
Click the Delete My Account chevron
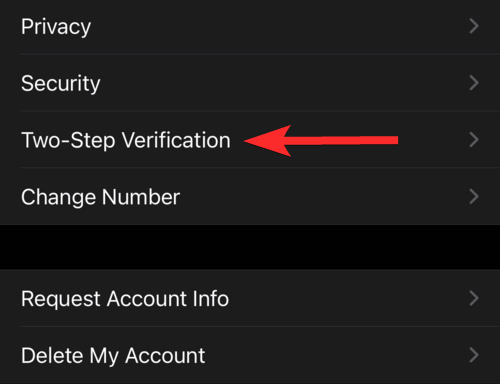point(474,355)
